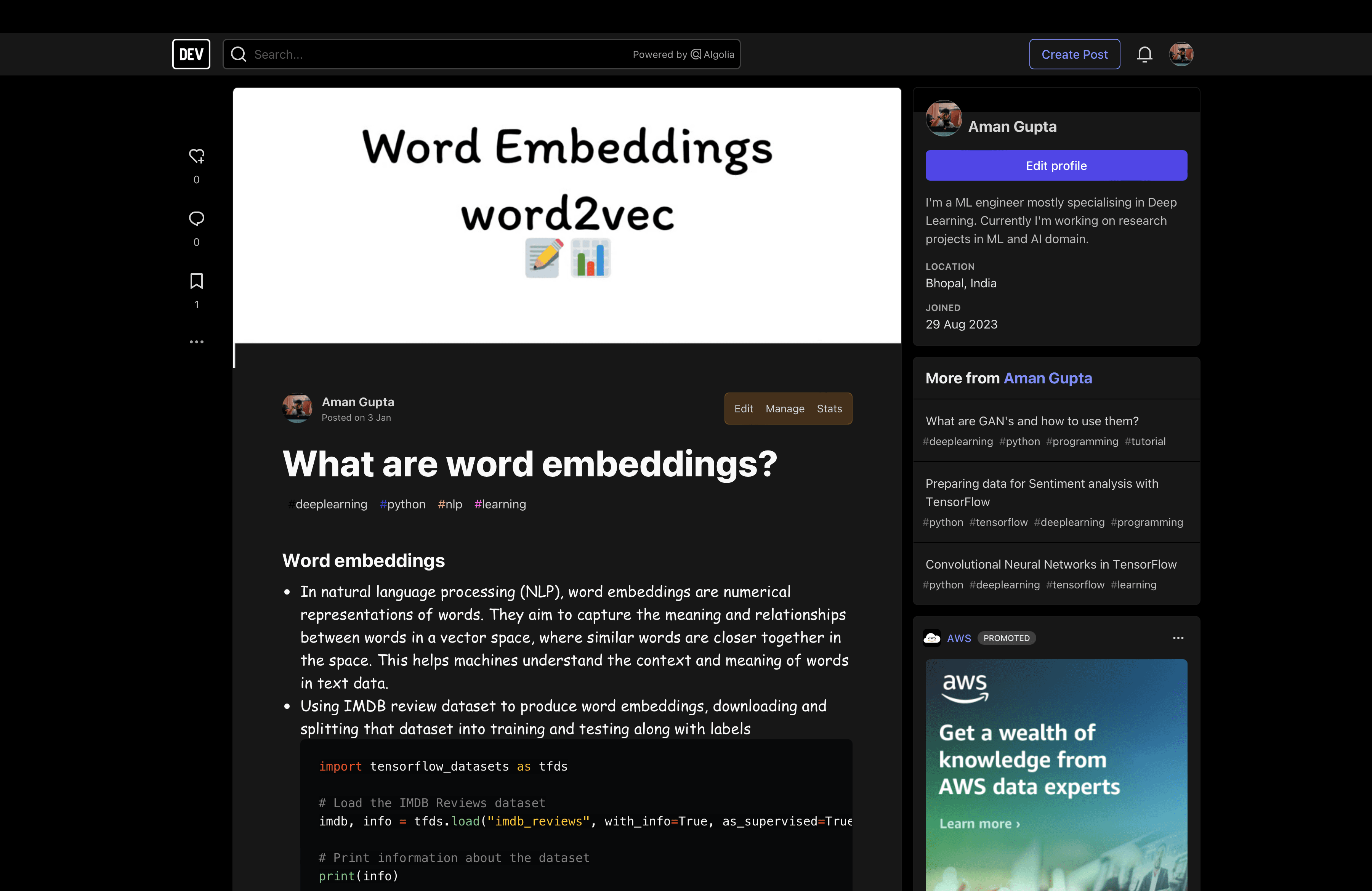
Task: Open the user avatar menu in header
Action: [x=1181, y=54]
